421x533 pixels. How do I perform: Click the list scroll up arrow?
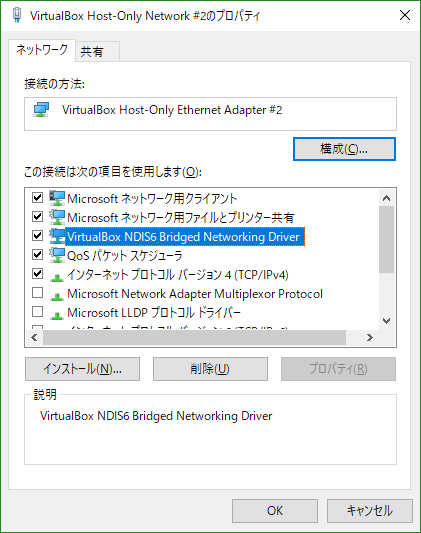(386, 198)
